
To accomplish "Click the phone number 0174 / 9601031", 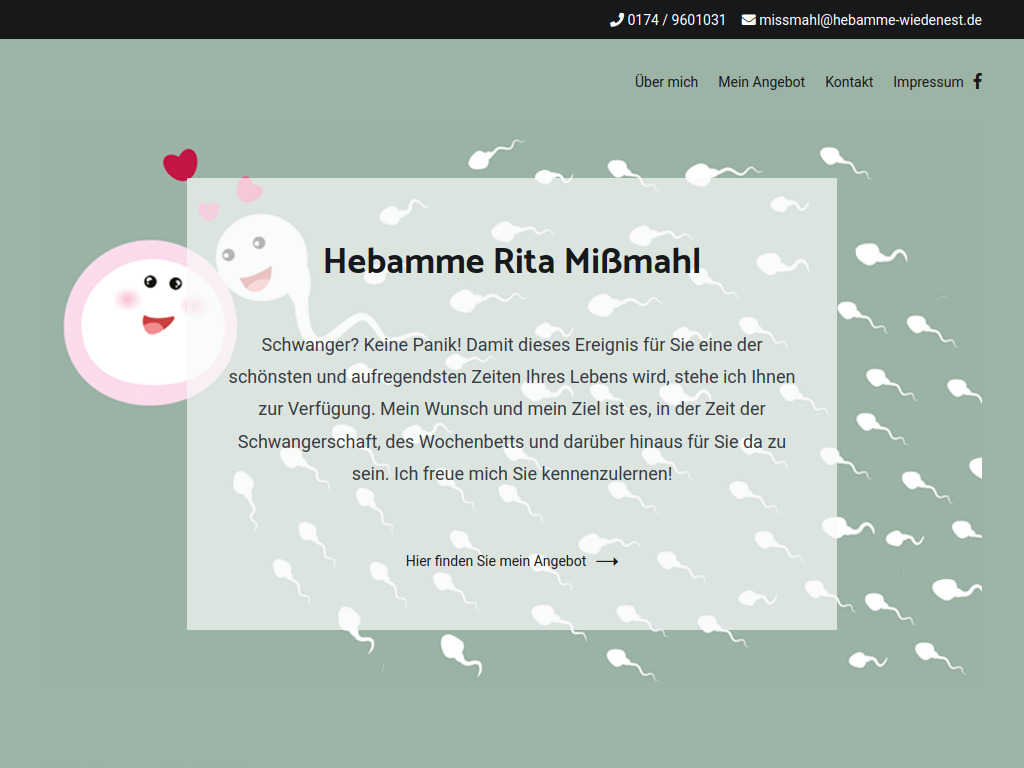I will pos(676,19).
